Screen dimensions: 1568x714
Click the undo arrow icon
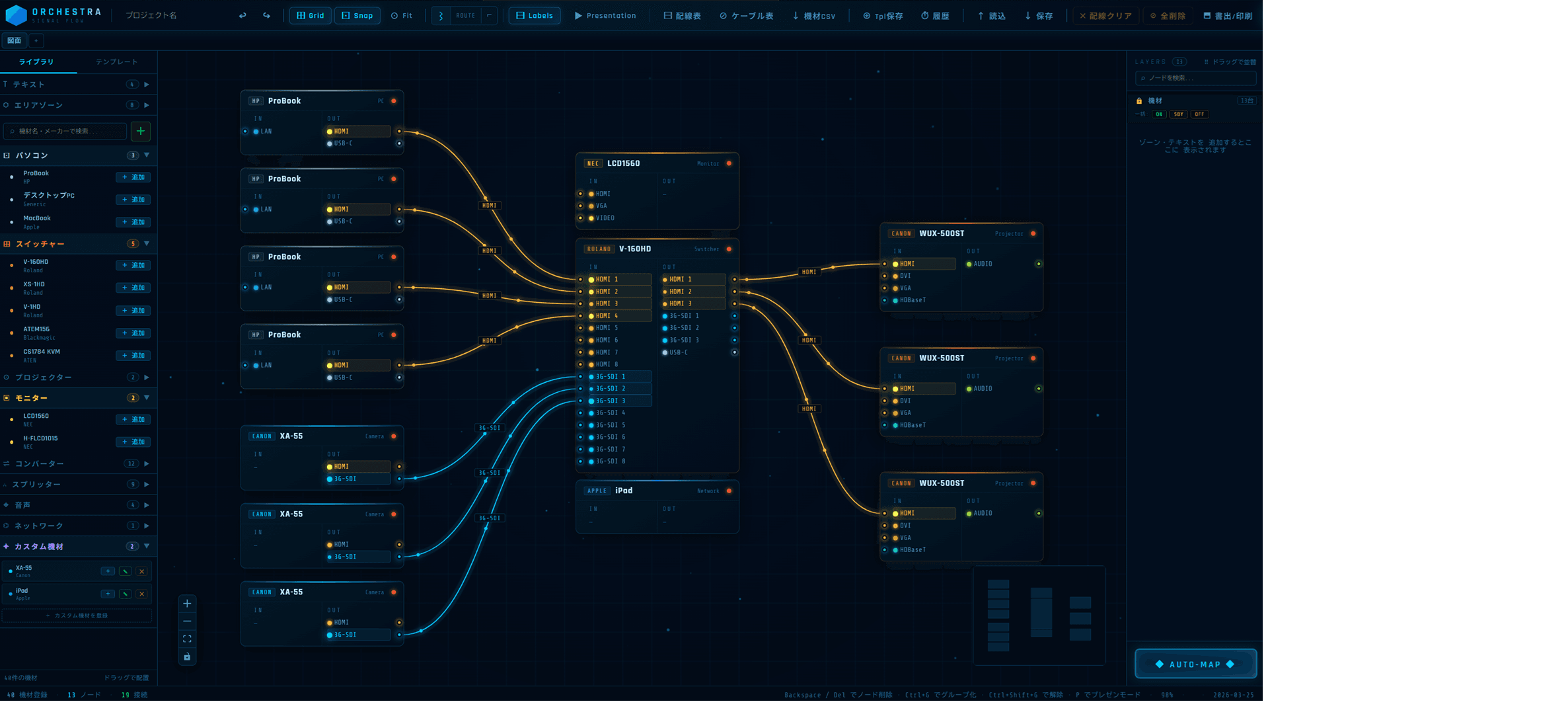(242, 14)
